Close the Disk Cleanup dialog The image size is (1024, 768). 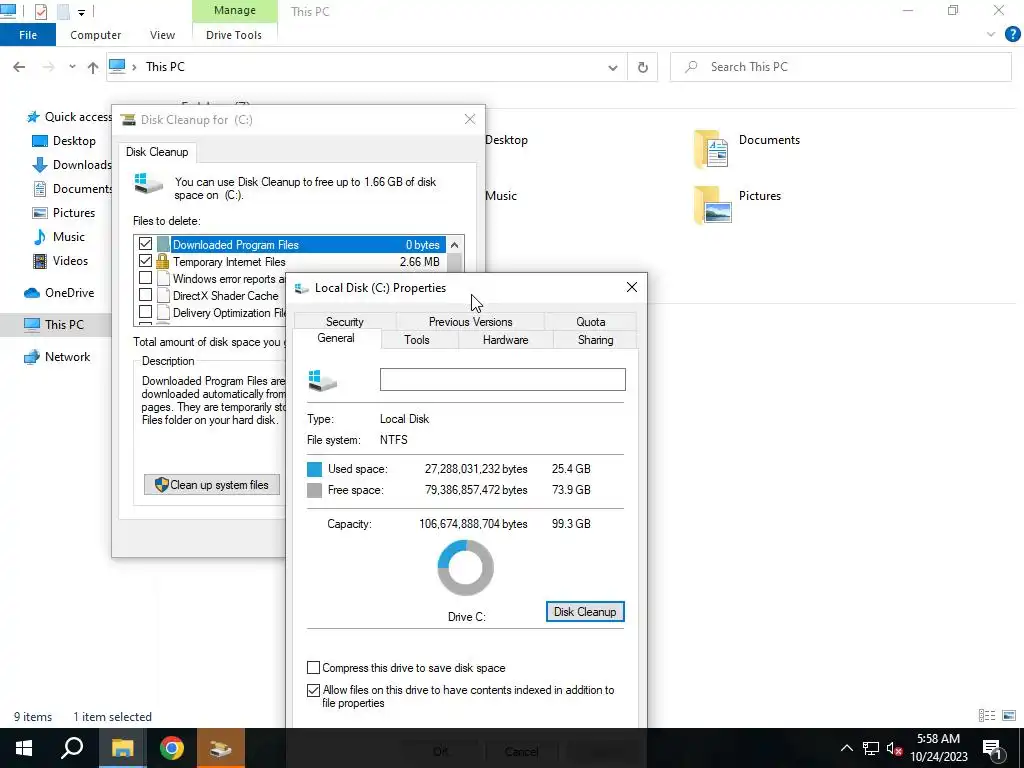click(470, 120)
